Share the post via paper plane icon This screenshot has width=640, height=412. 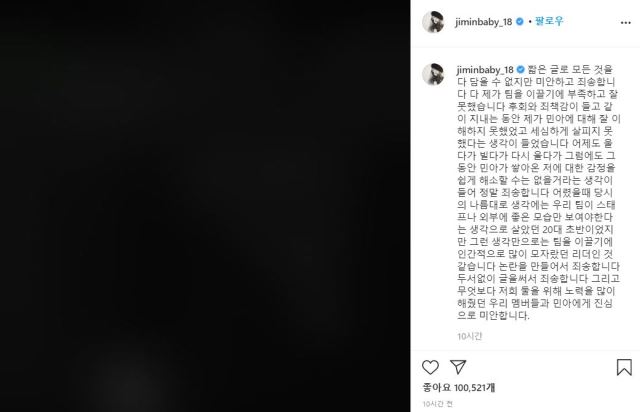pyautogui.click(x=458, y=367)
